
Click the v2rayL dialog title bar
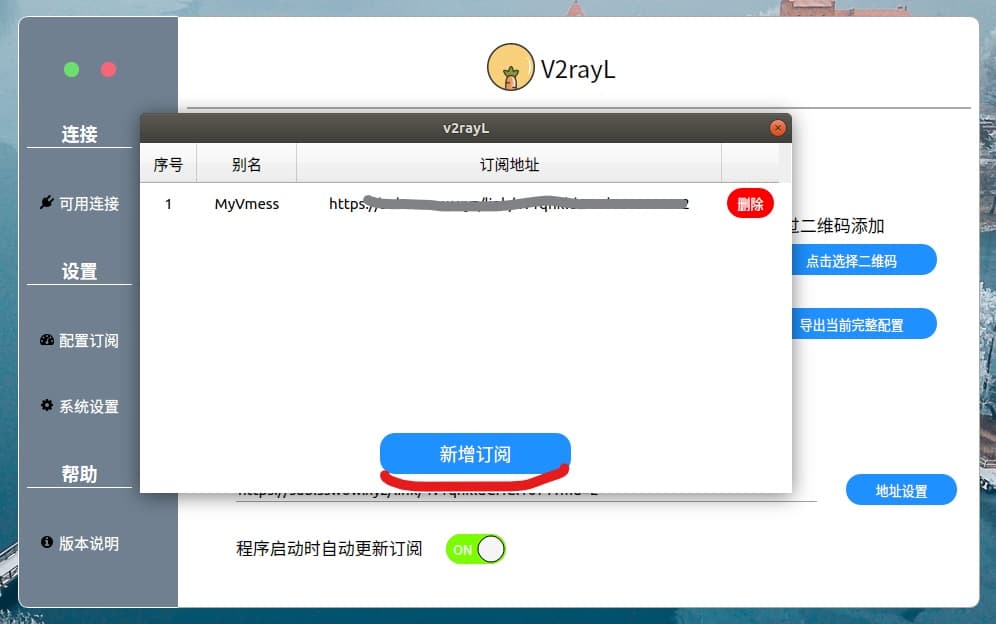click(466, 128)
